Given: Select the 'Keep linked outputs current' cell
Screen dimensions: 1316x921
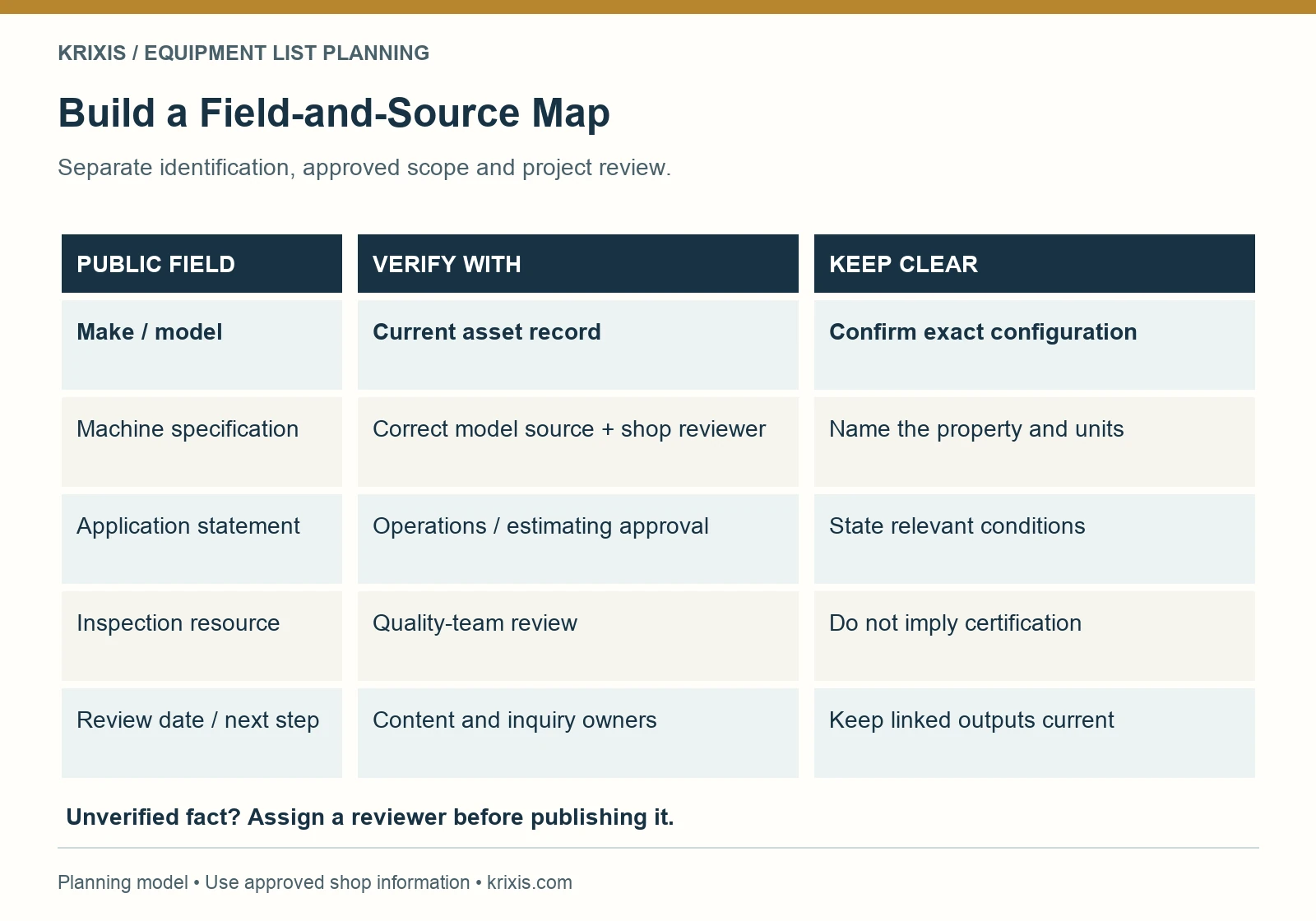Looking at the screenshot, I should point(1035,734).
